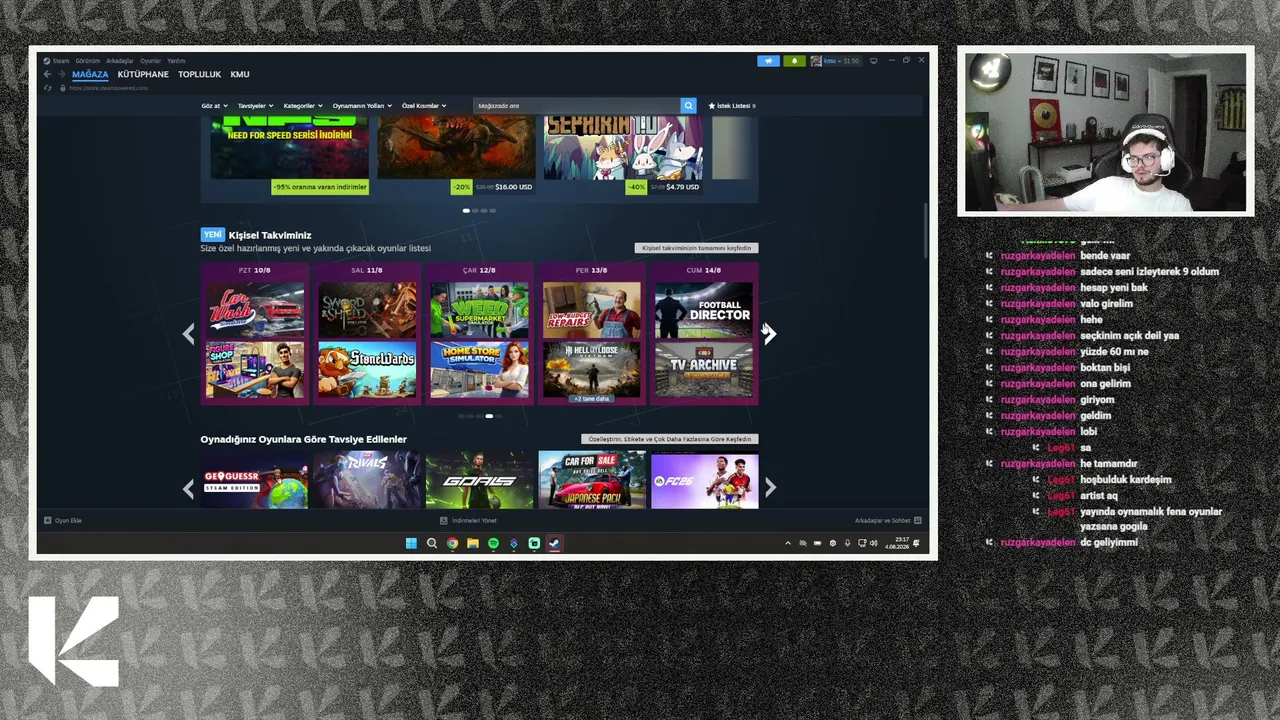Click the Steam icon on the taskbar
Screen dimensions: 1280x720
pos(554,543)
